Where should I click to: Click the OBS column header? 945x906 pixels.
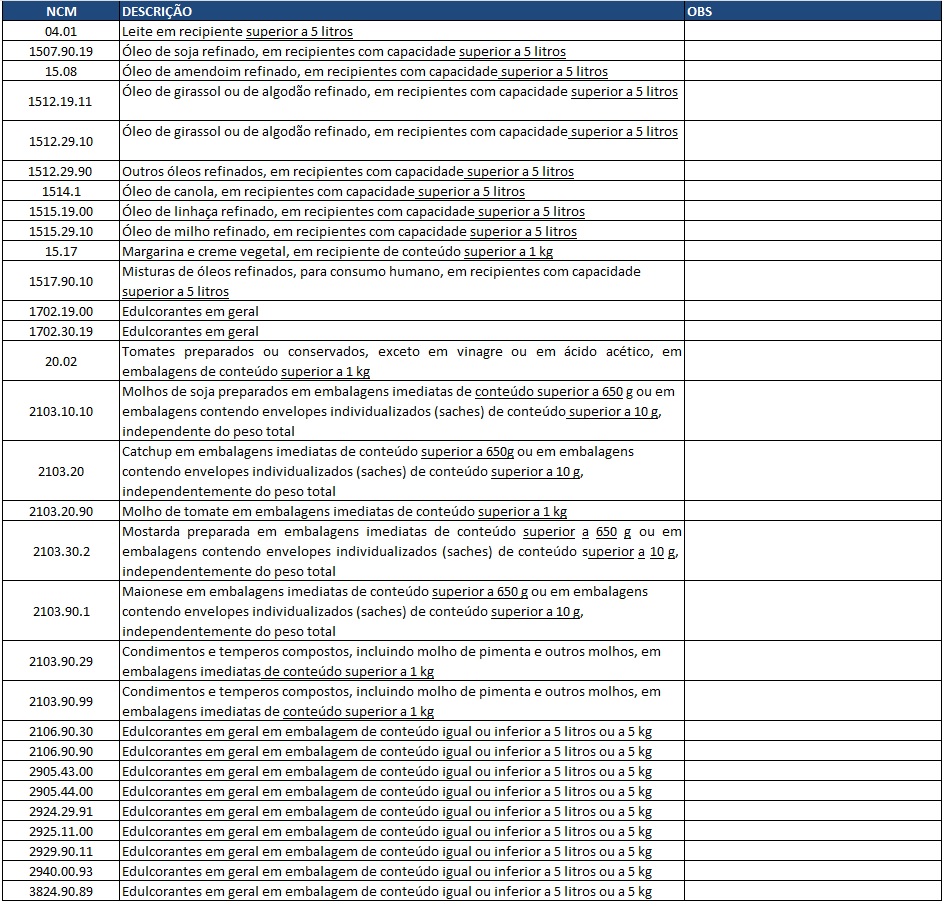click(813, 11)
